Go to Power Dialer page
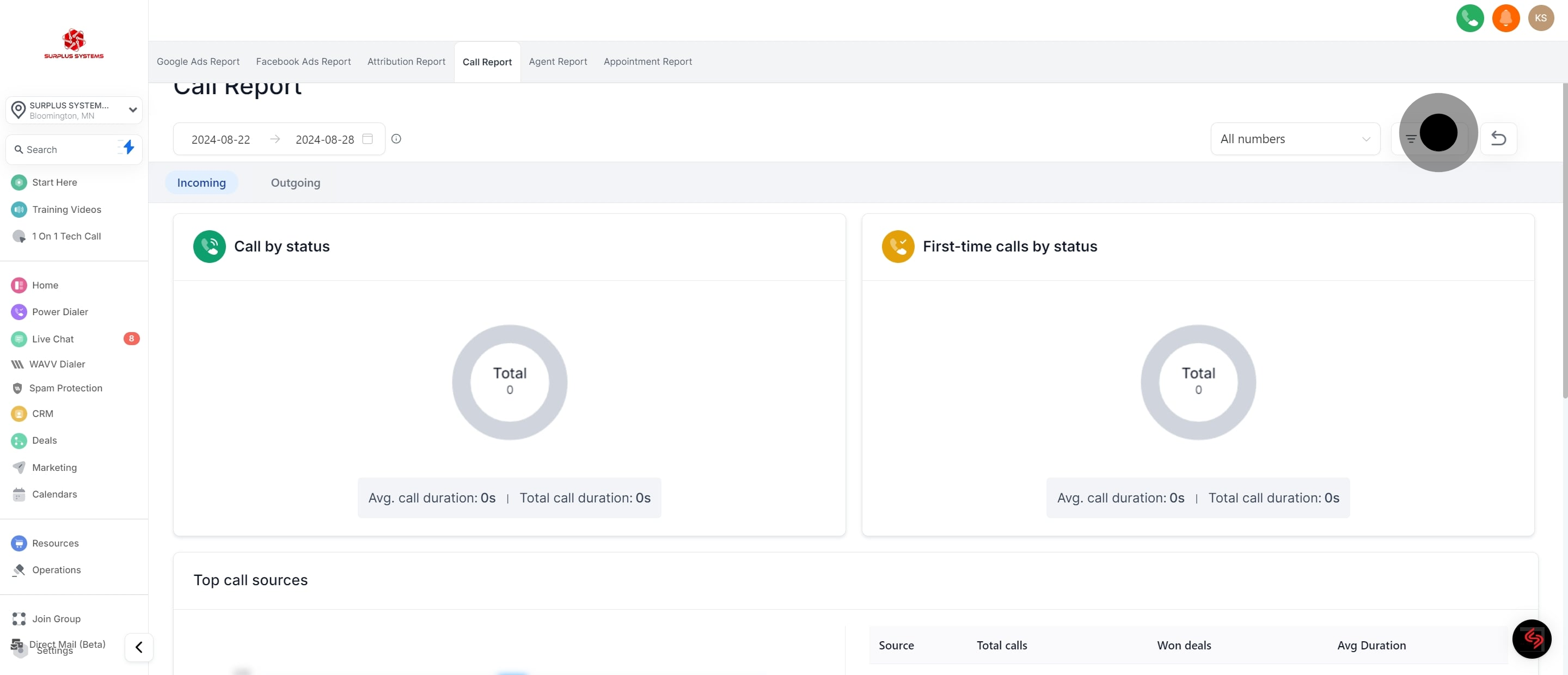The width and height of the screenshot is (1568, 675). 60,311
